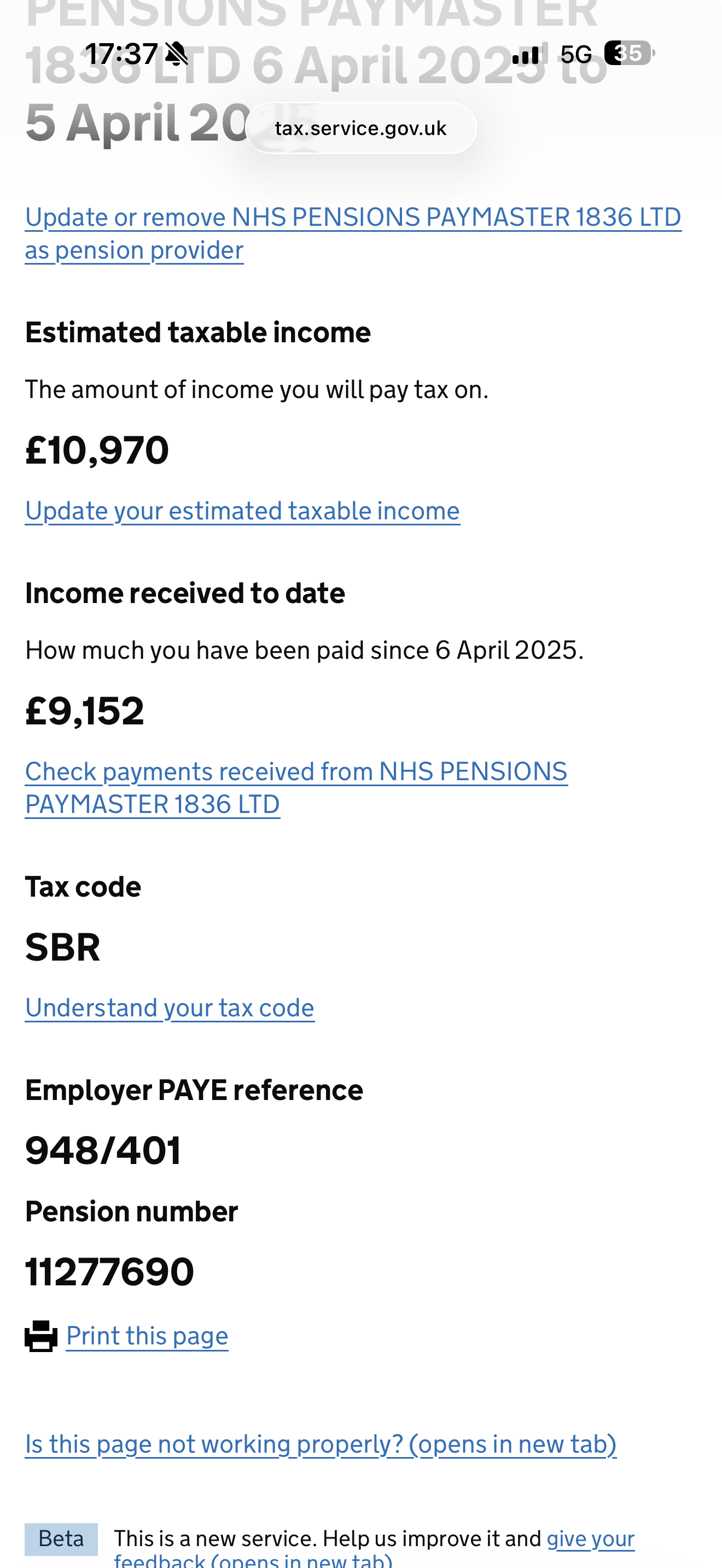Screen dimensions: 722x1568
Task: Open Update your estimated taxable income link
Action: [242, 511]
